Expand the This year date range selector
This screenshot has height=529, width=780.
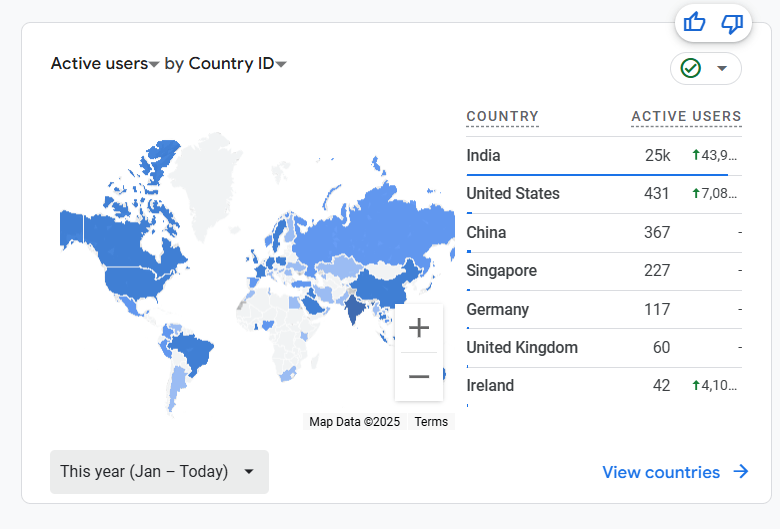tap(159, 471)
